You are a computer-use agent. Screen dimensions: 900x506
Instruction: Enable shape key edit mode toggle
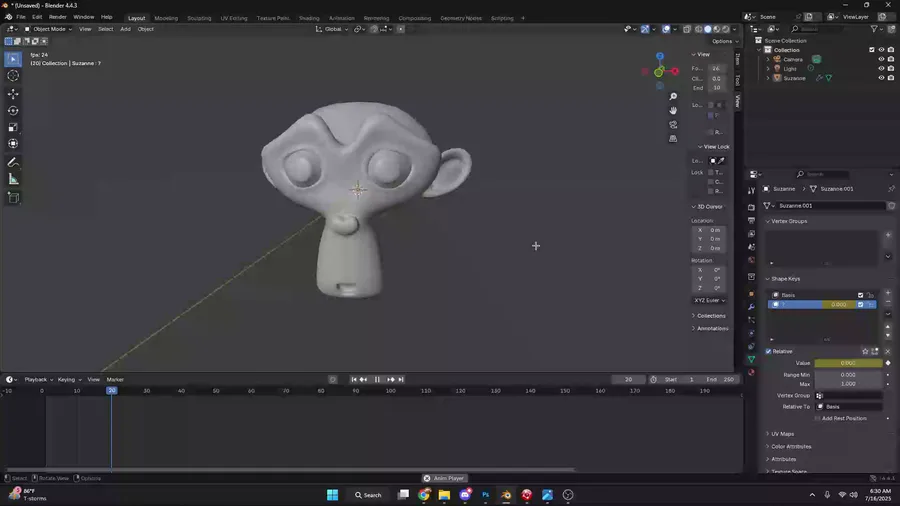pyautogui.click(x=875, y=351)
